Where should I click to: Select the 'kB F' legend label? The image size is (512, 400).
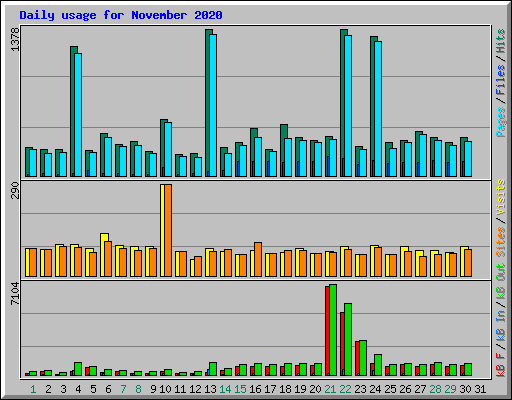(500, 365)
